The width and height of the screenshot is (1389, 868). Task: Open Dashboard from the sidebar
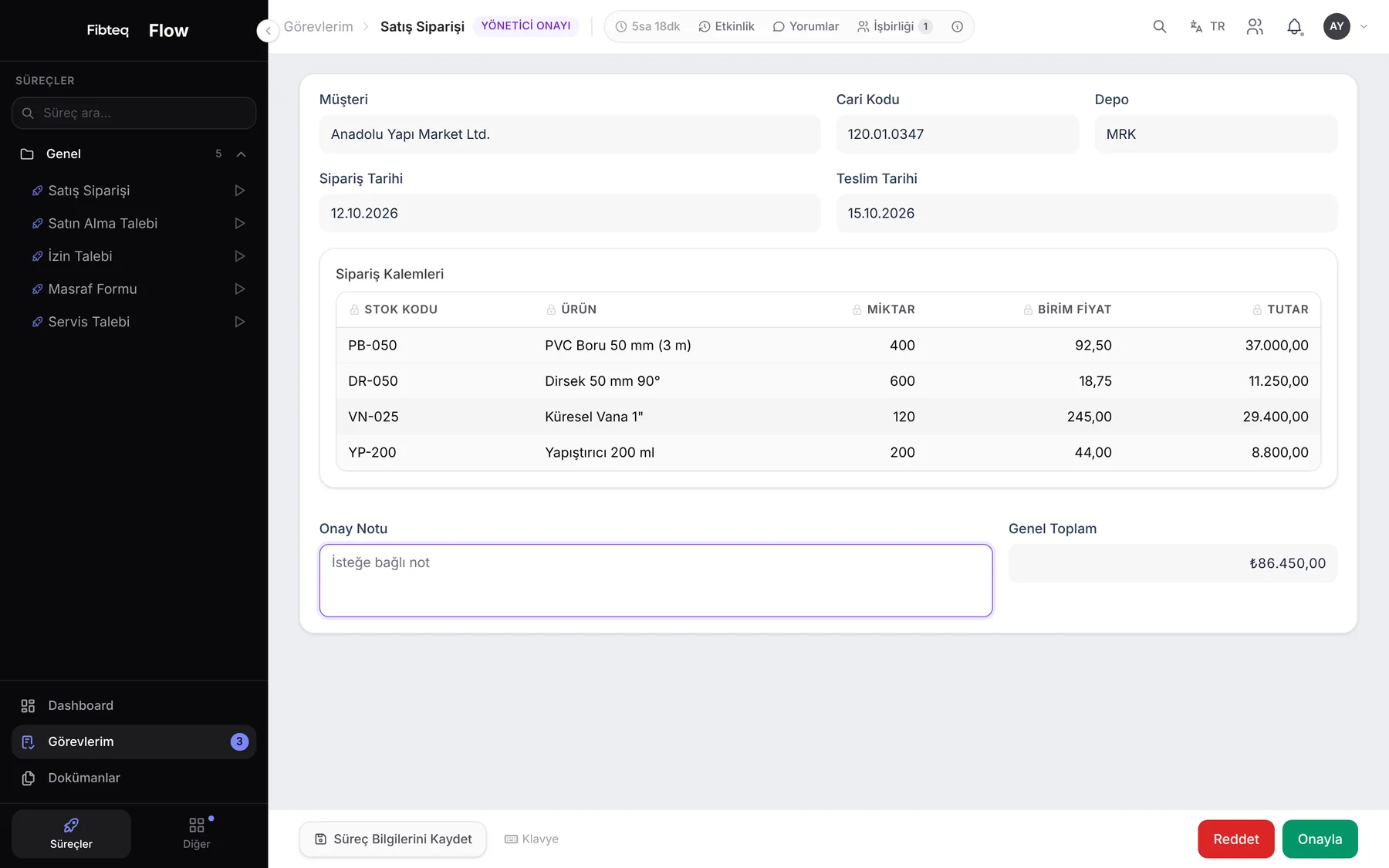pyautogui.click(x=133, y=705)
